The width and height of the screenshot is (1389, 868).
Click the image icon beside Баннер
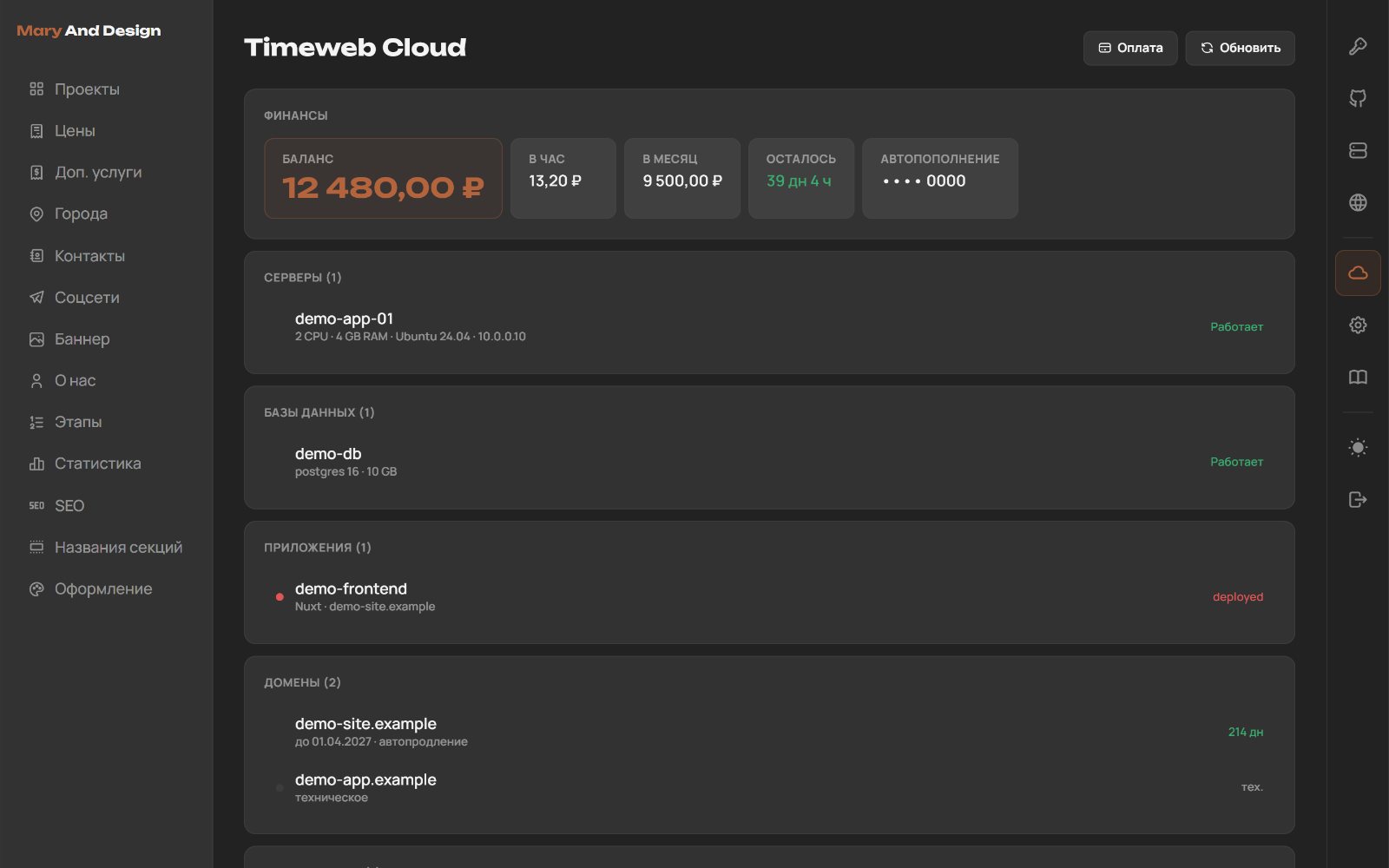pos(36,339)
